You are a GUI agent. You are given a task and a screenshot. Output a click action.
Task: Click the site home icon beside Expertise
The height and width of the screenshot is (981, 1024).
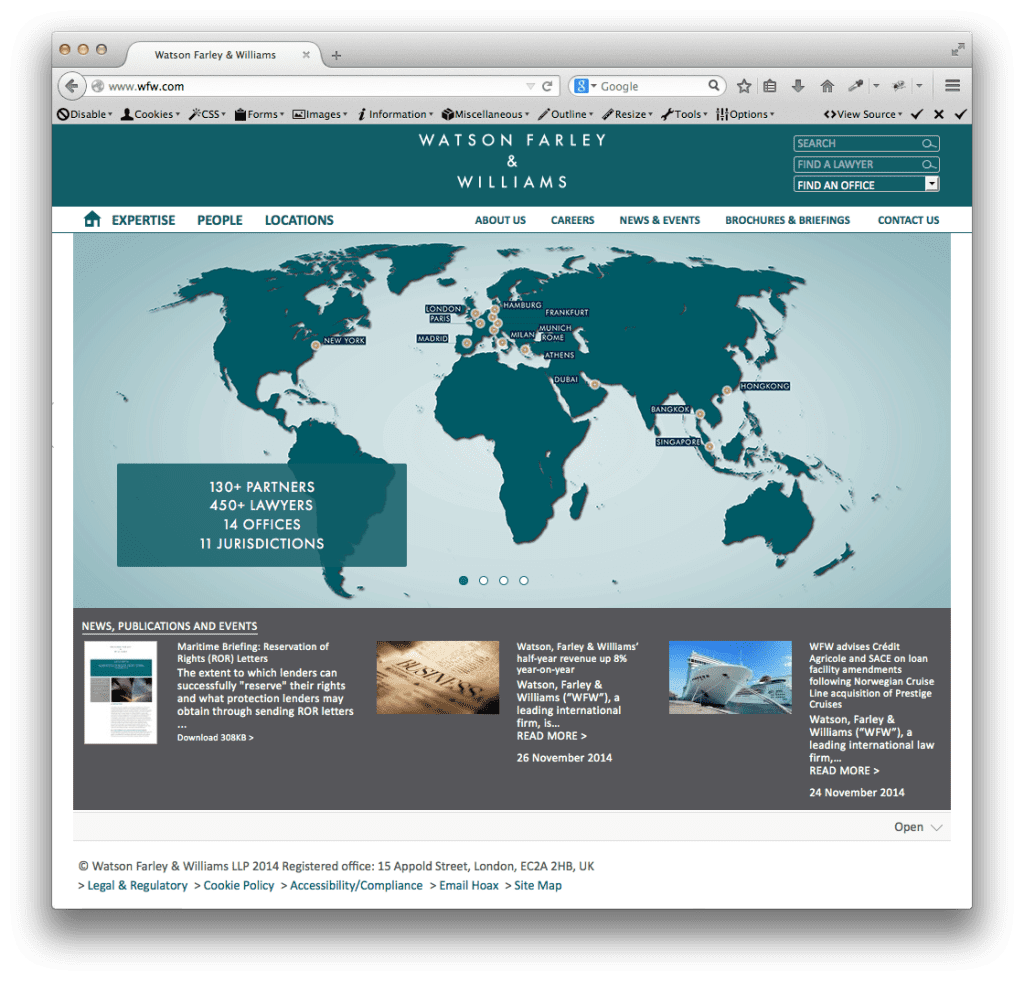92,219
